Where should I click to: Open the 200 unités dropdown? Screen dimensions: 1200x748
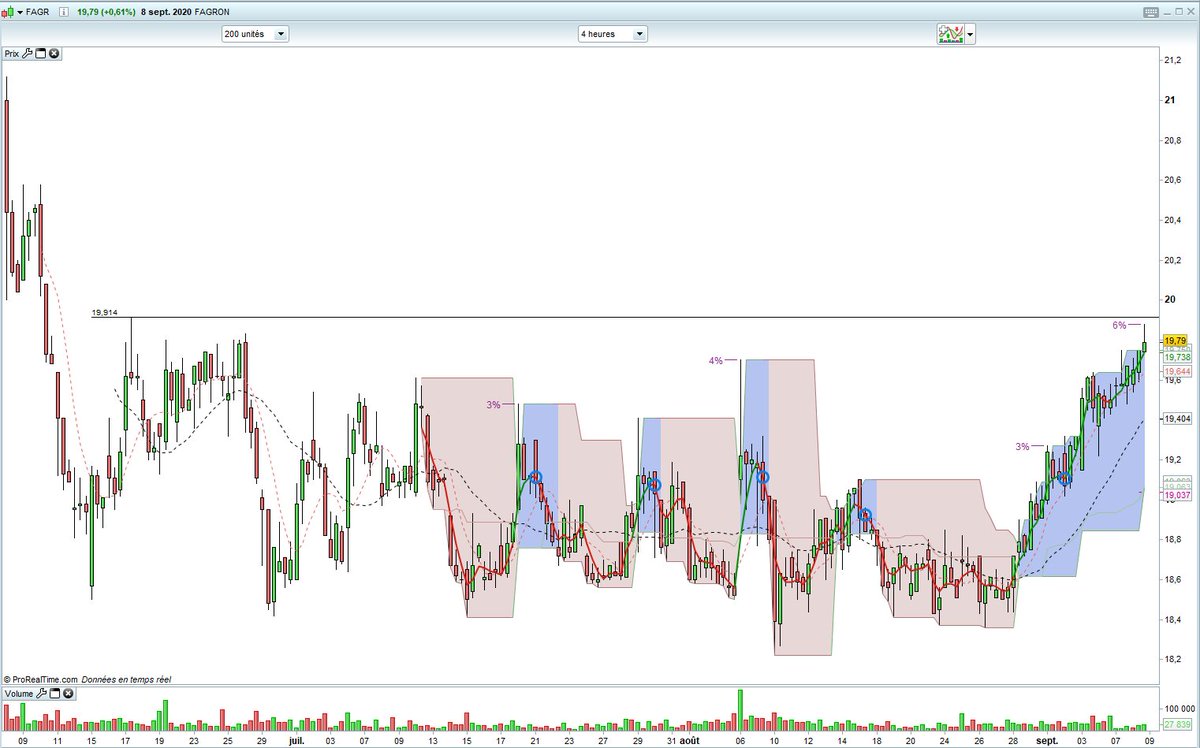(255, 33)
